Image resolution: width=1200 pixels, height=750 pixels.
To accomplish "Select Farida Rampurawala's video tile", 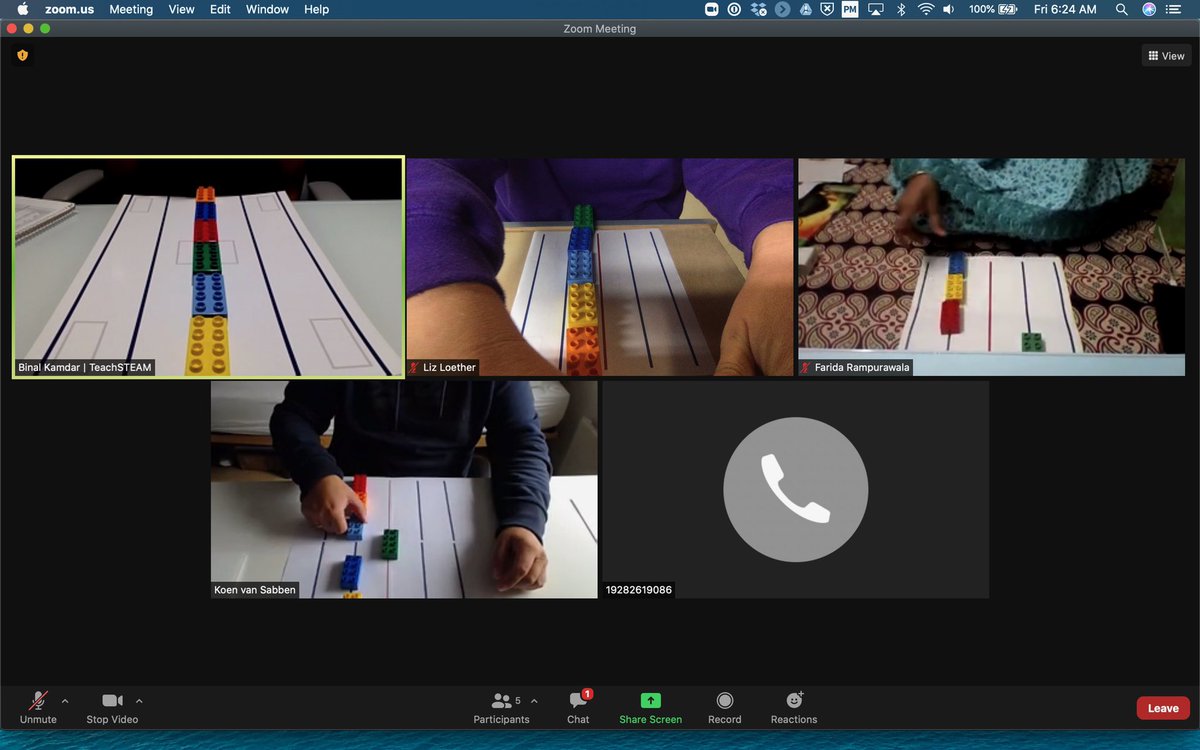I will (x=991, y=267).
